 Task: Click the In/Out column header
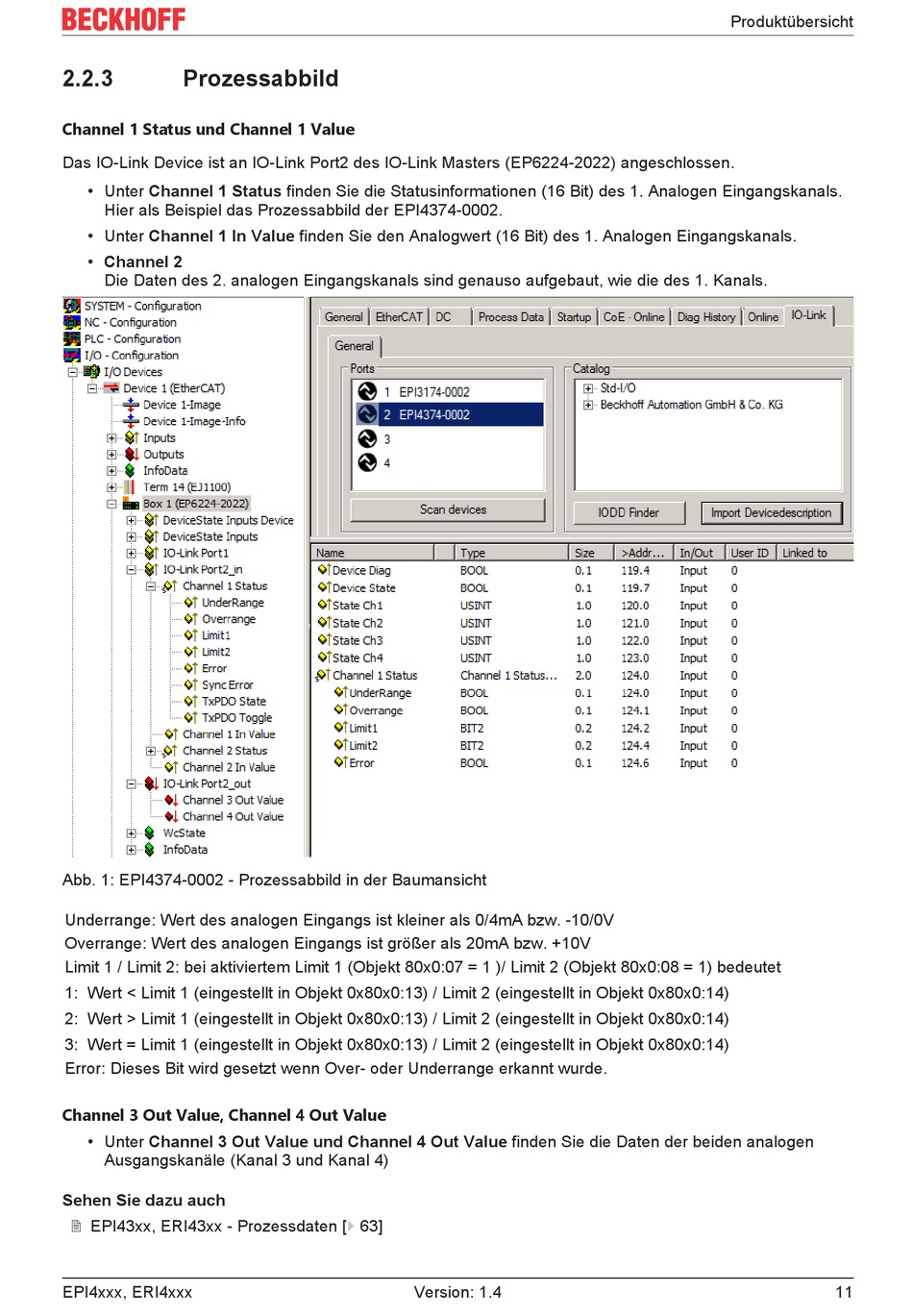[x=698, y=553]
